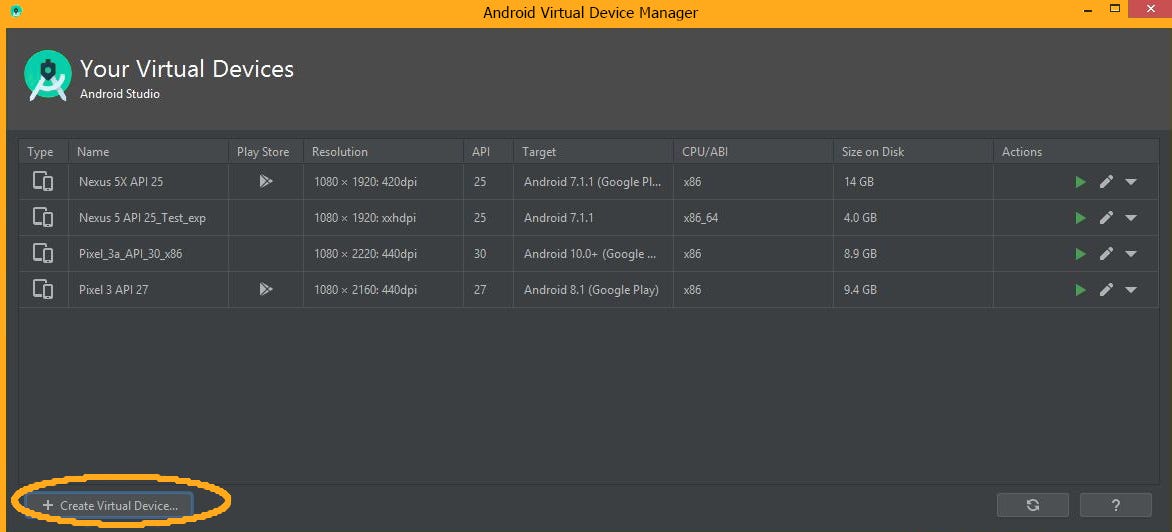Select the Pixel_3a_API_30_x86 name cell
Viewport: 1172px width, 532px height.
pos(148,253)
